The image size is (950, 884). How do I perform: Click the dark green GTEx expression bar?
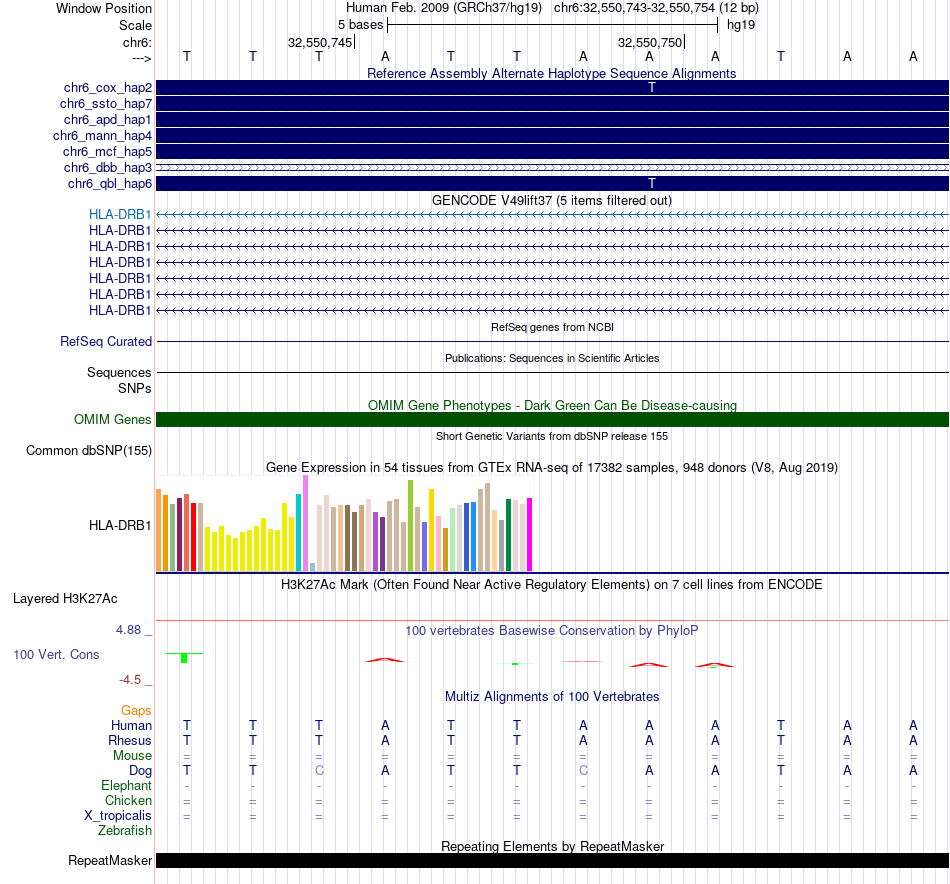click(508, 535)
